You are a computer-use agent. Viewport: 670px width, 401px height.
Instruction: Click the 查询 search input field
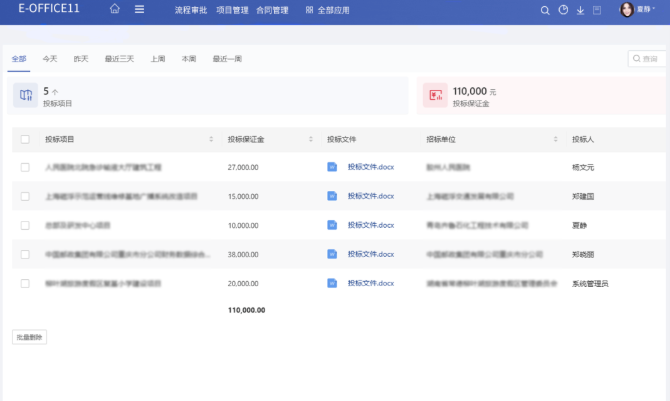651,59
